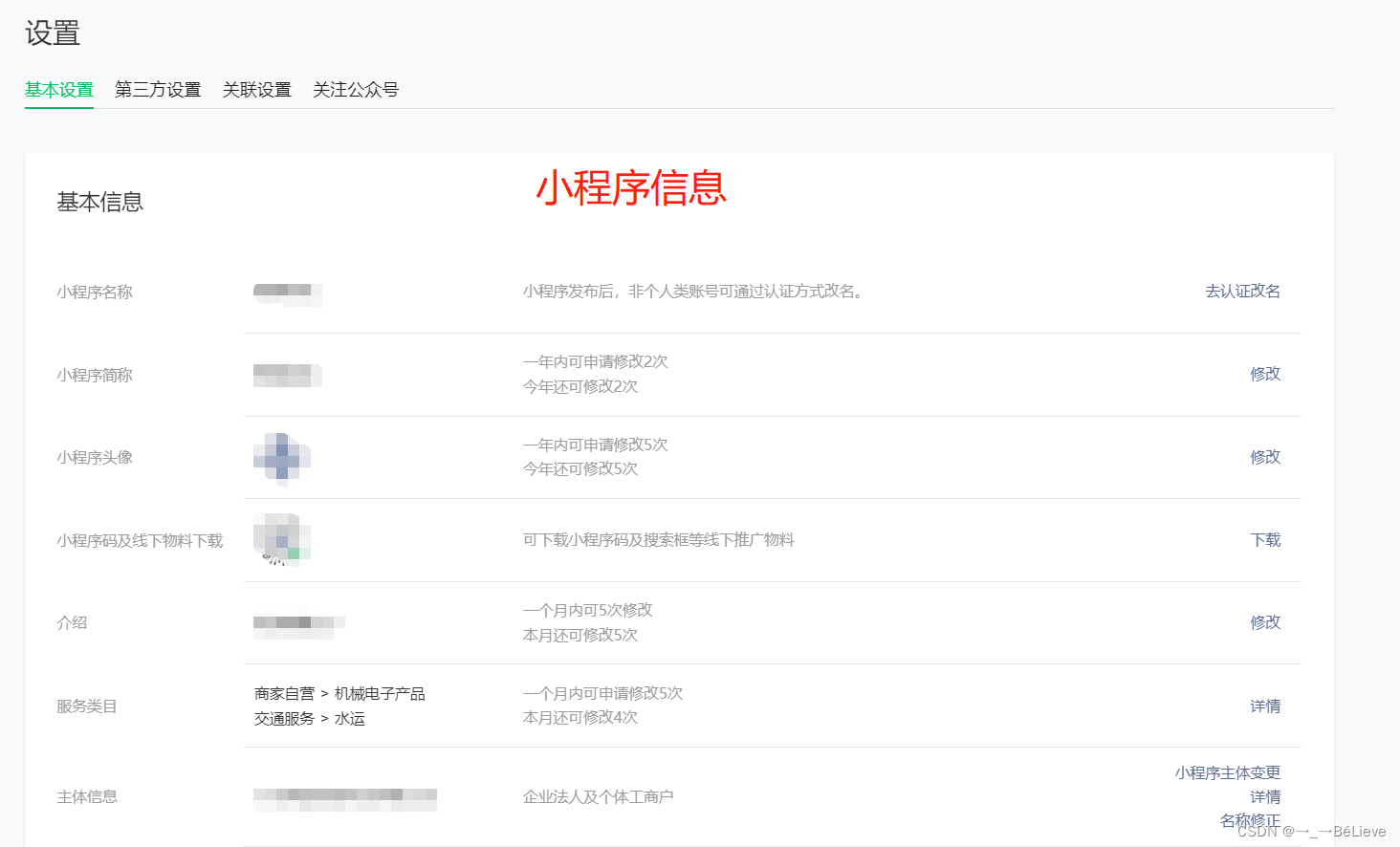The image size is (1400, 847).
Task: Click the 一年内可申请修改2次 text
Action: click(x=596, y=362)
